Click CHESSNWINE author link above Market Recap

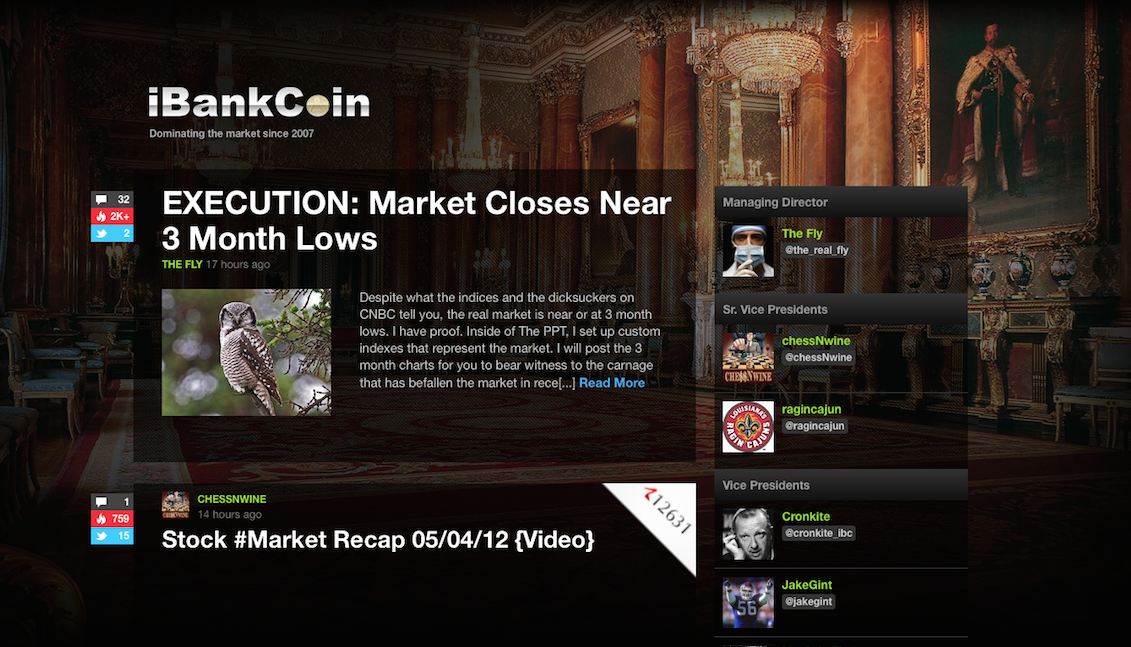(x=232, y=499)
